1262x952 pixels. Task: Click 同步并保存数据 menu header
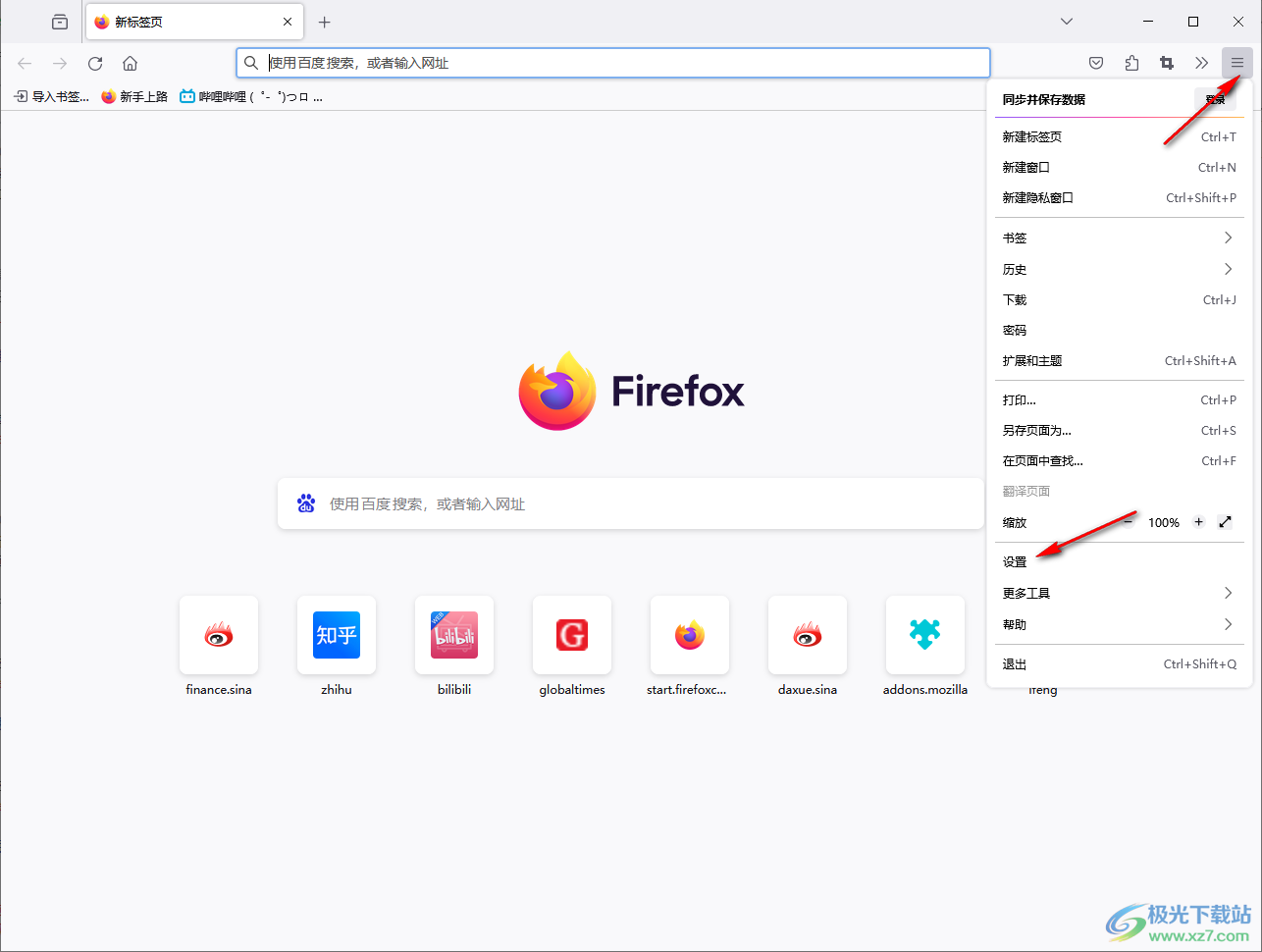point(1043,99)
